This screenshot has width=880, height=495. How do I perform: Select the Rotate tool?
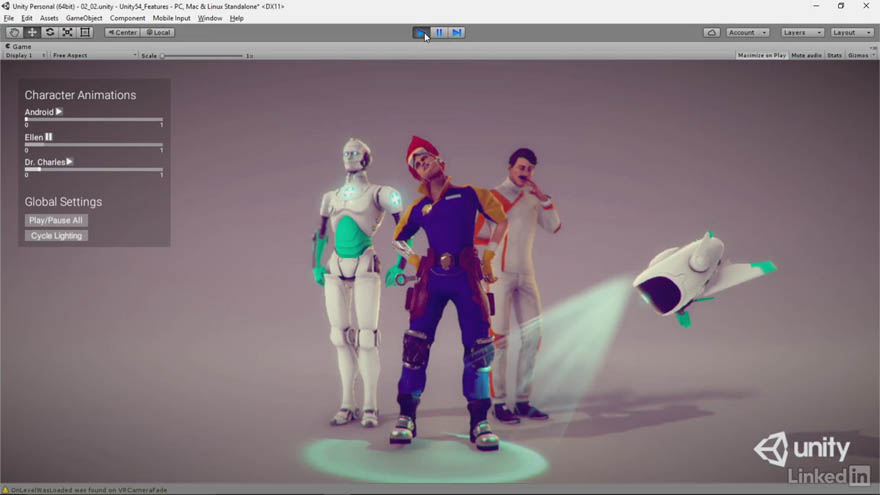pyautogui.click(x=50, y=33)
